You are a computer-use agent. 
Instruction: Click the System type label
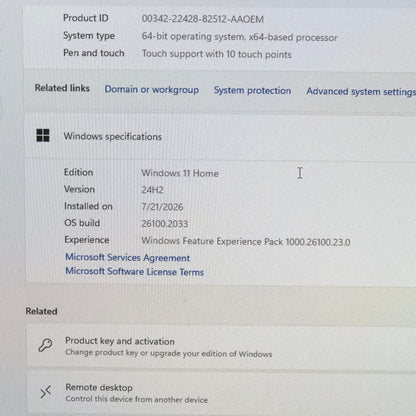pyautogui.click(x=89, y=35)
